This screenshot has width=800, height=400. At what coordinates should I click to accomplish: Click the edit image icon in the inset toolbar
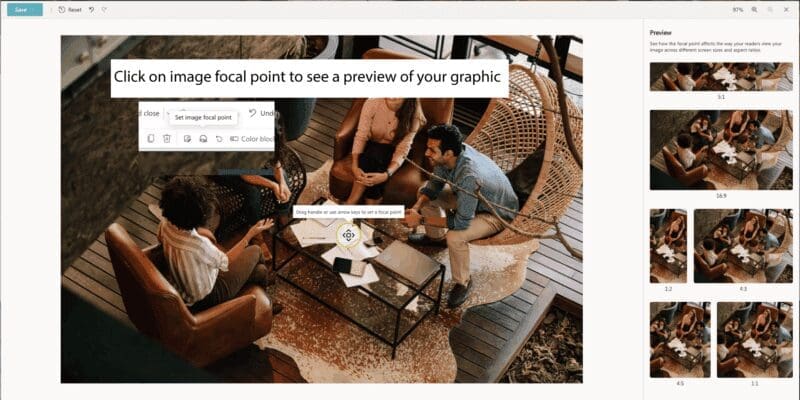[187, 139]
